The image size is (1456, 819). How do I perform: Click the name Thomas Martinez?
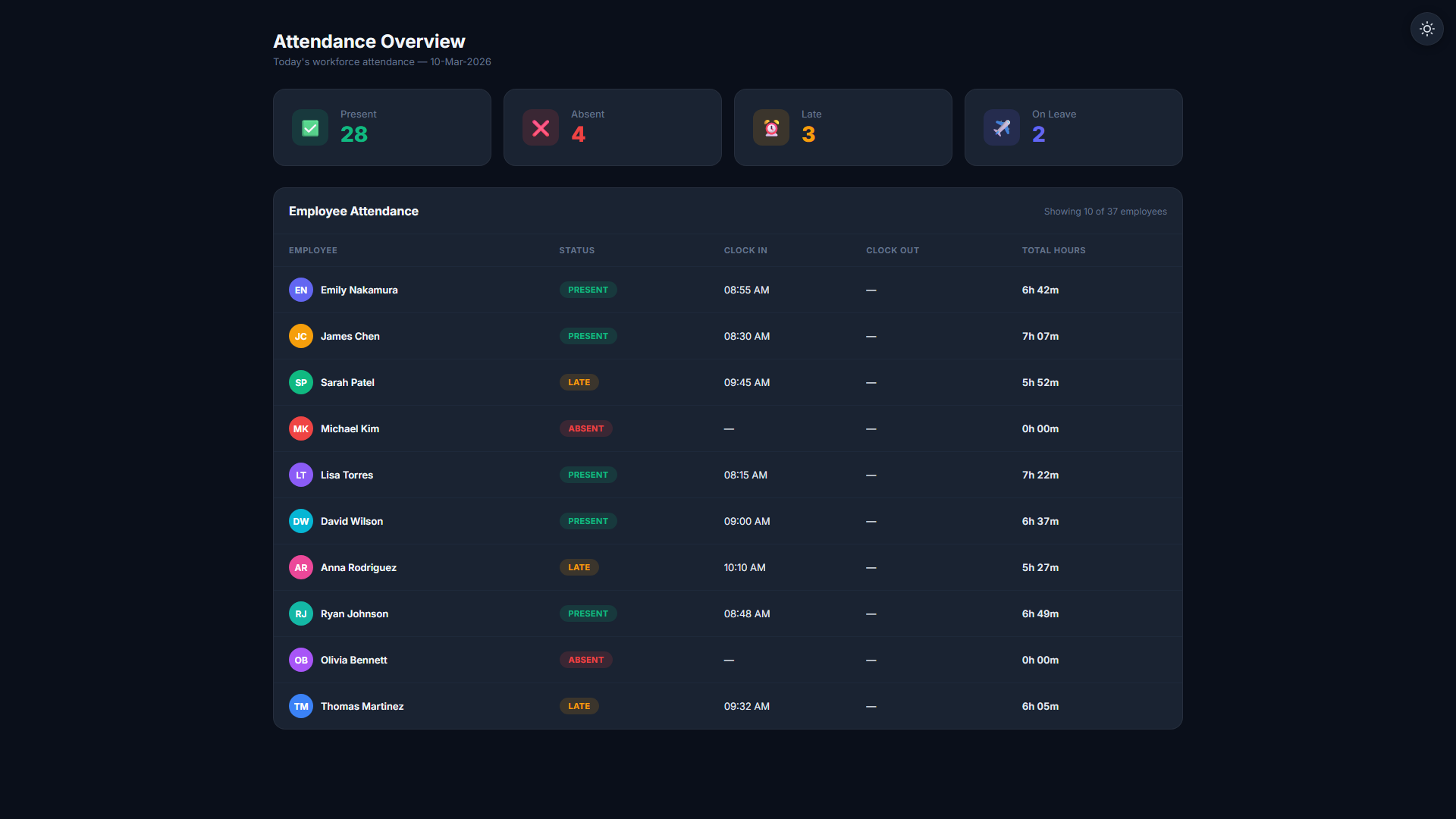click(x=362, y=706)
